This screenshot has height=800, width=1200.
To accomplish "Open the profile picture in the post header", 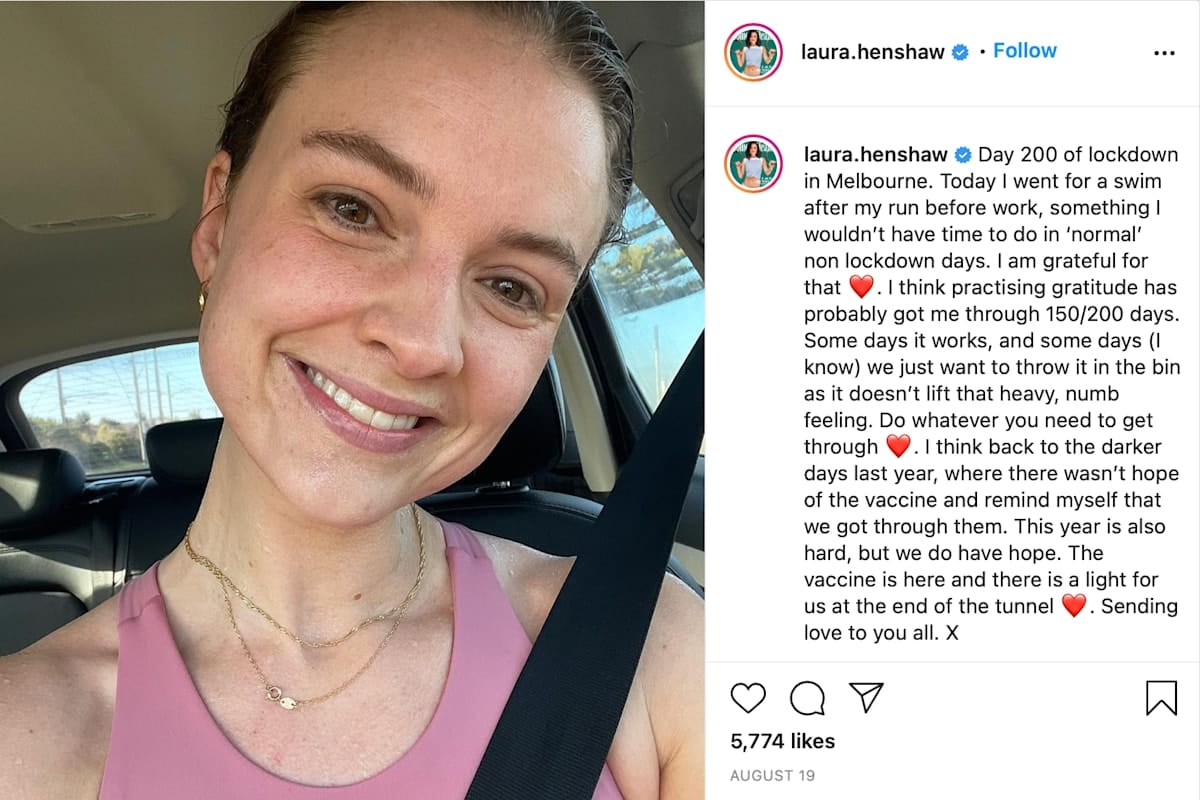I will pos(753,52).
